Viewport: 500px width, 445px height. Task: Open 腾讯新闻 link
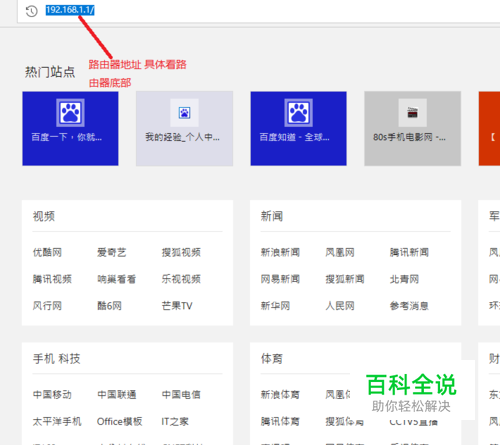409,252
